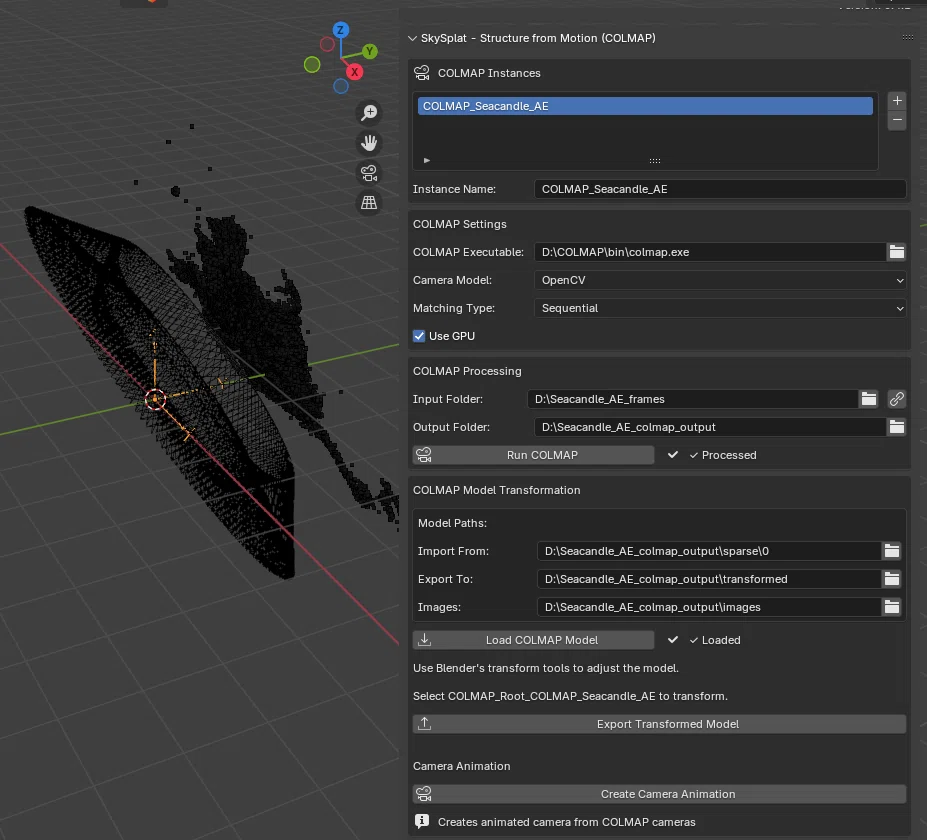This screenshot has height=840, width=927.
Task: Run COLMAP processing
Action: pos(533,455)
